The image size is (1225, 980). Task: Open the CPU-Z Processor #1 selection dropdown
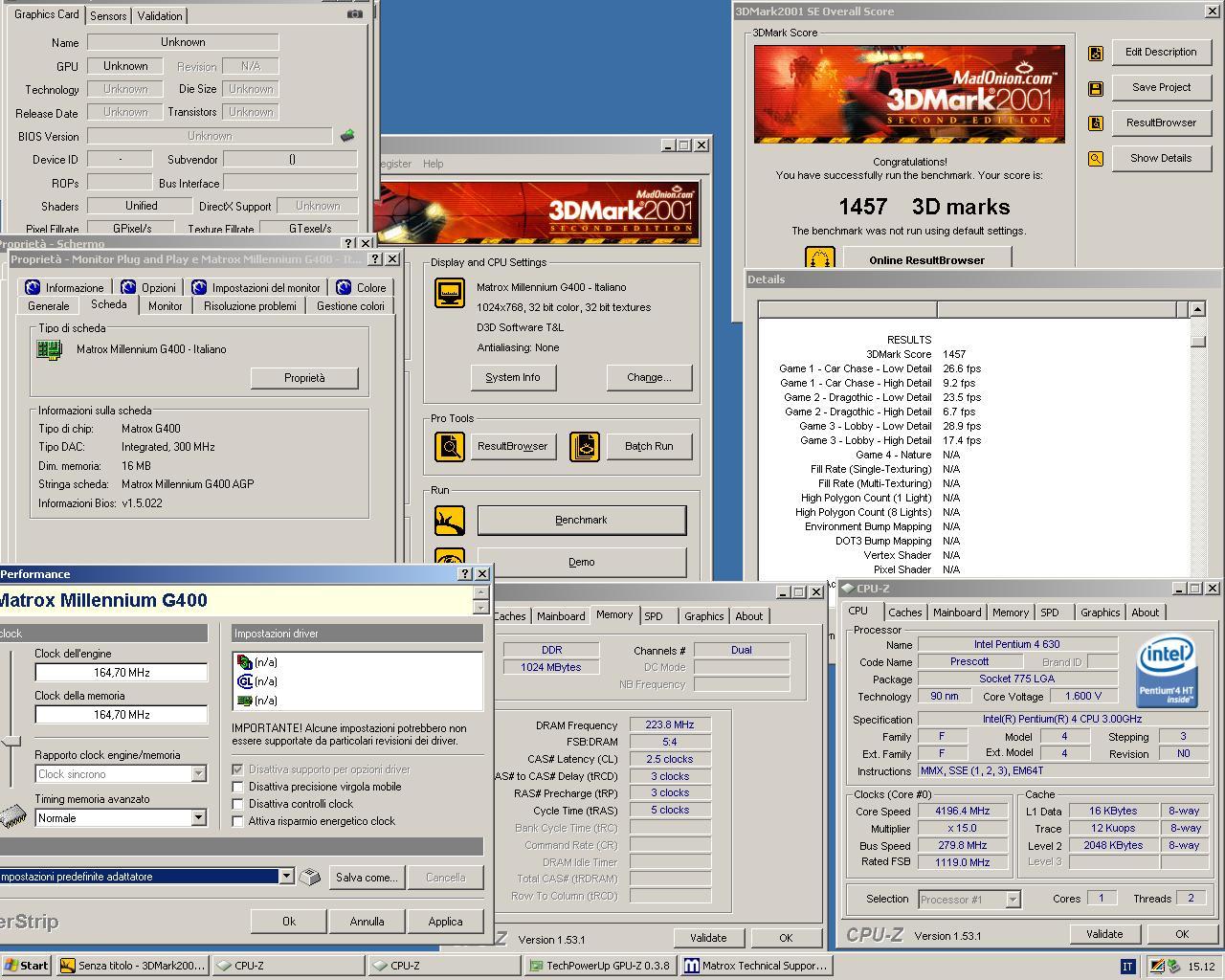(x=1013, y=900)
